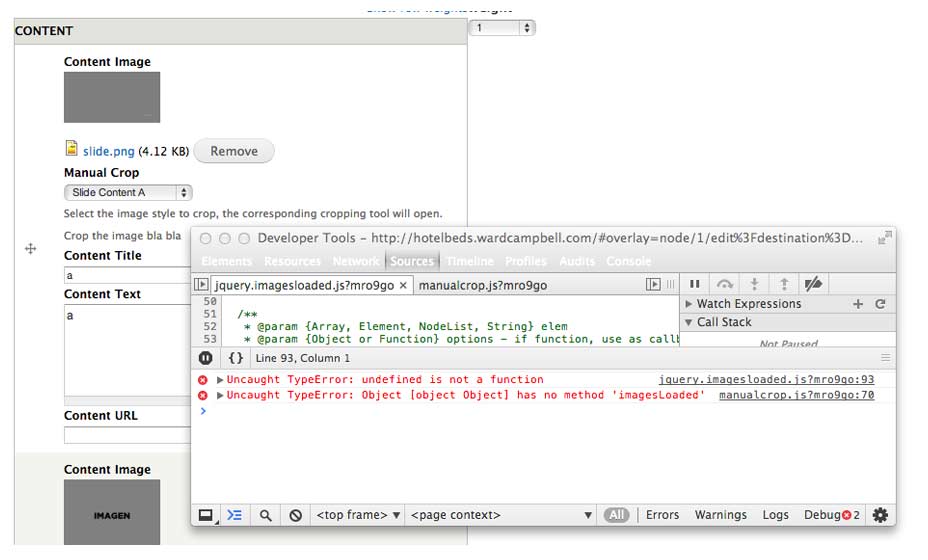
Task: Click the step over function icon
Action: pos(725,284)
